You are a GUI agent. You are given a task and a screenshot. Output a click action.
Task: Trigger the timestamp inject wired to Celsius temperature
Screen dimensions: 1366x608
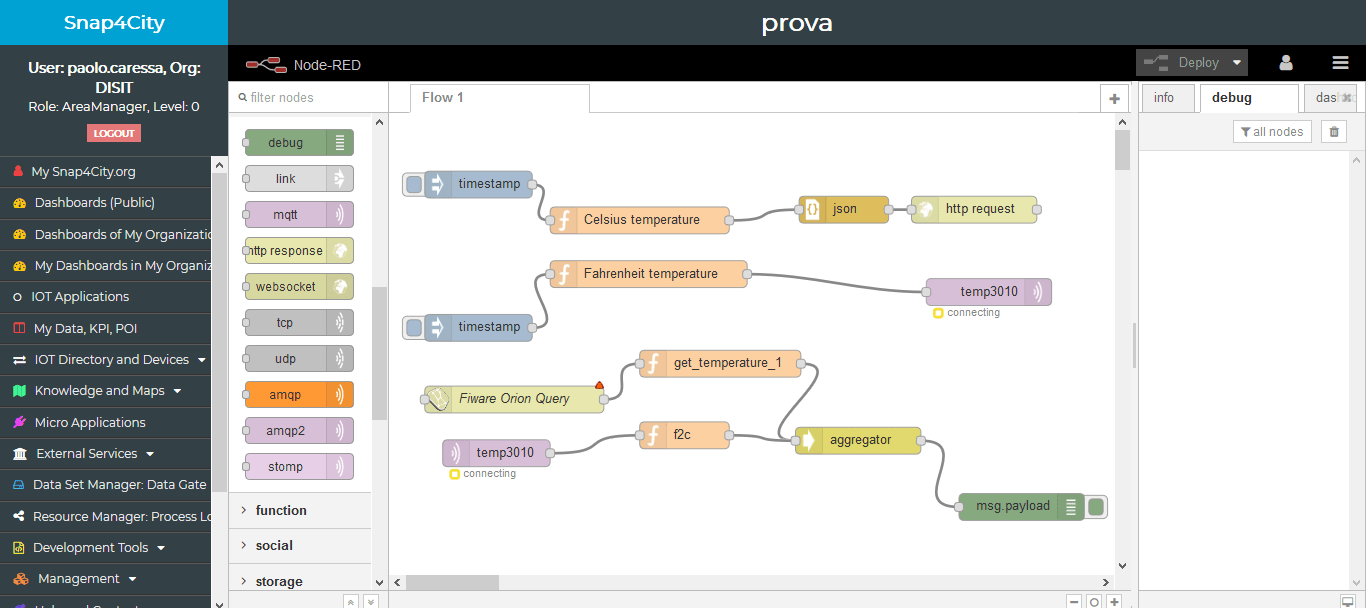pyautogui.click(x=414, y=184)
